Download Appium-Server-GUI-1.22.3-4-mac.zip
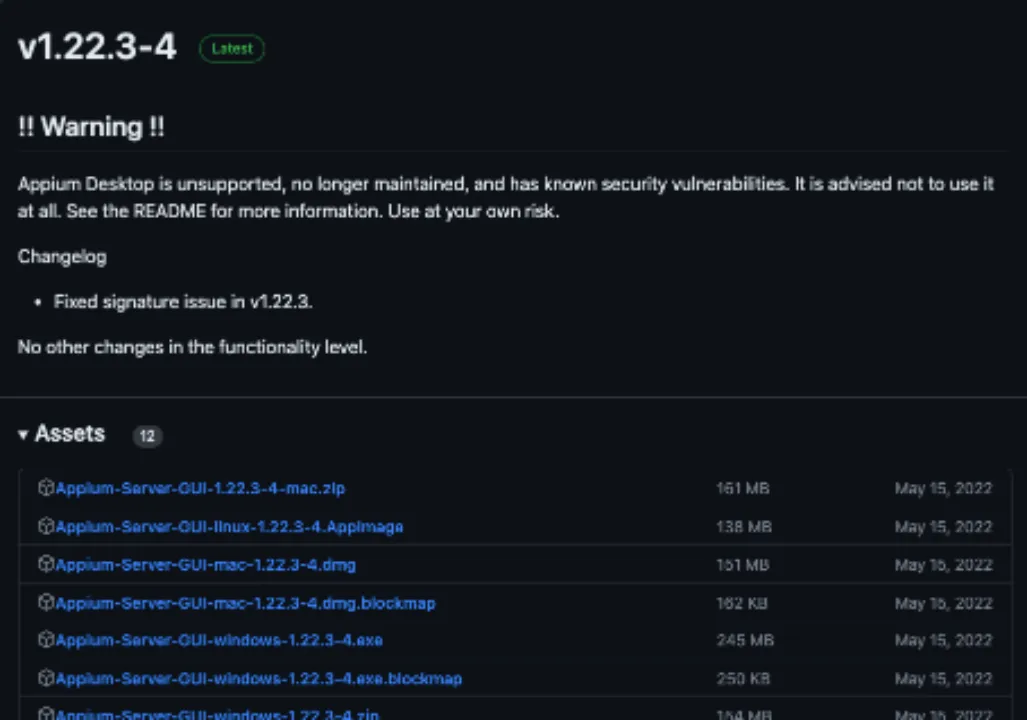The width and height of the screenshot is (1027, 720). click(200, 488)
